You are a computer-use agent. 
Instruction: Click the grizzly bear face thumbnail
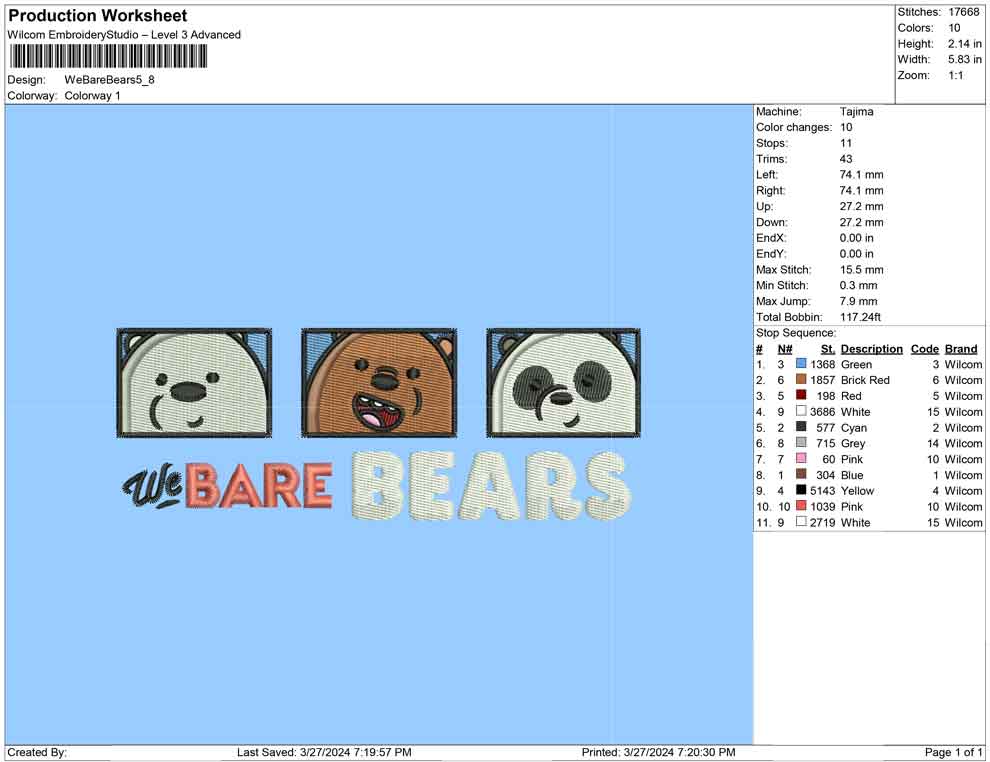tap(379, 383)
